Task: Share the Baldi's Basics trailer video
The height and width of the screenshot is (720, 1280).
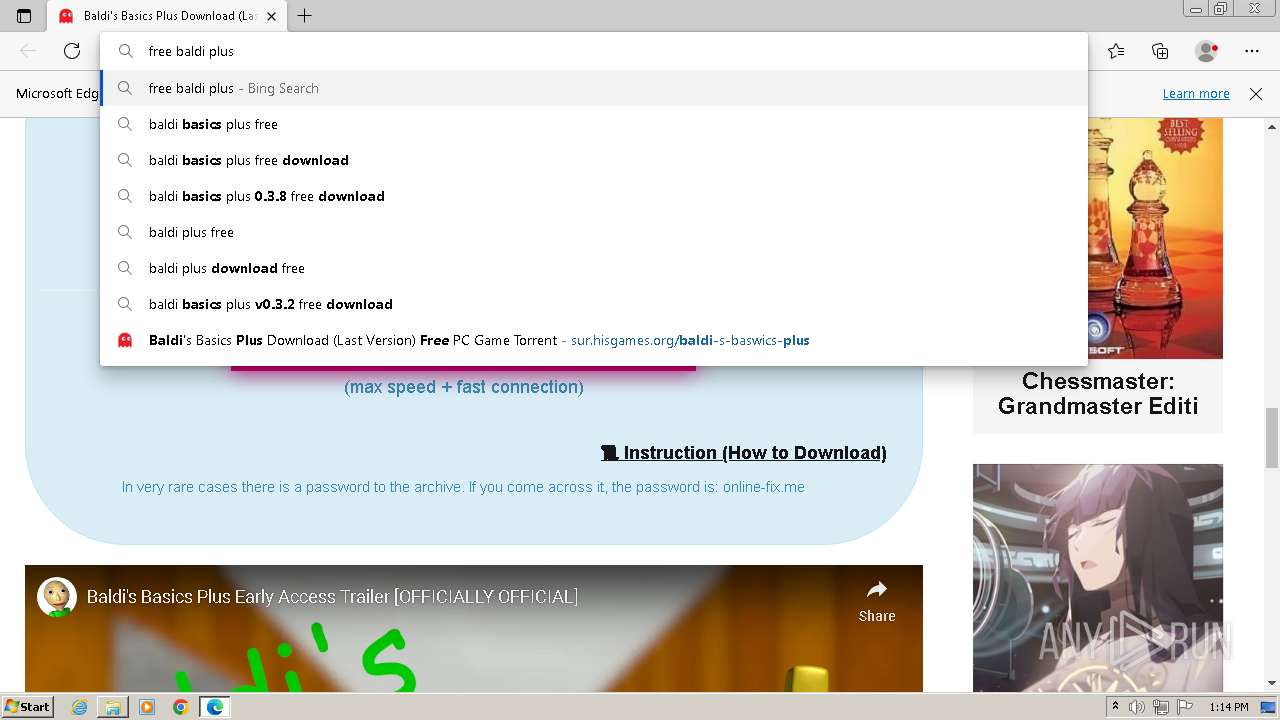Action: (877, 602)
